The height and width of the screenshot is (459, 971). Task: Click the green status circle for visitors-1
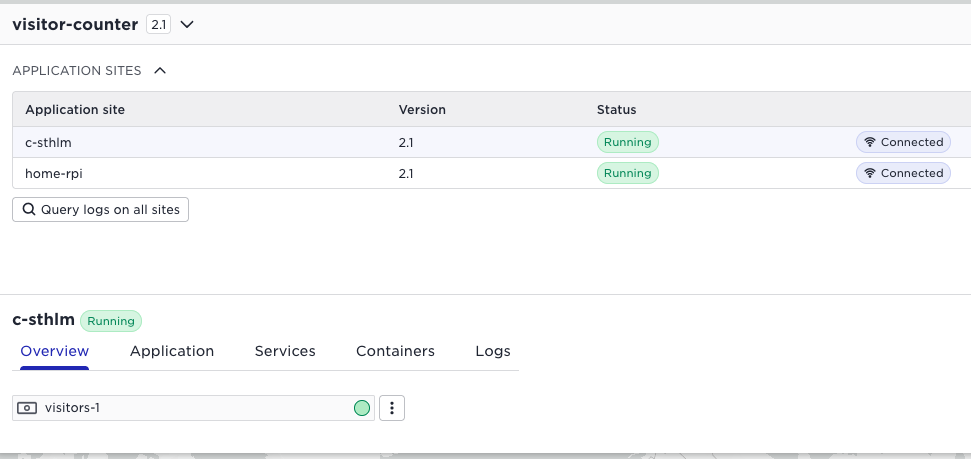coord(362,408)
